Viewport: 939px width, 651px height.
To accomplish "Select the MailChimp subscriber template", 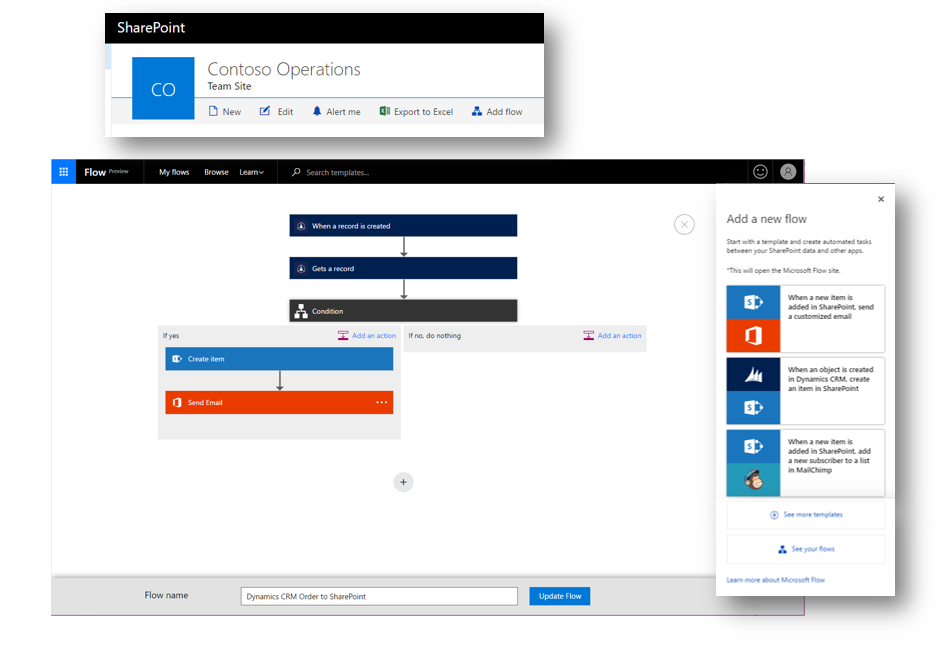I will point(805,465).
